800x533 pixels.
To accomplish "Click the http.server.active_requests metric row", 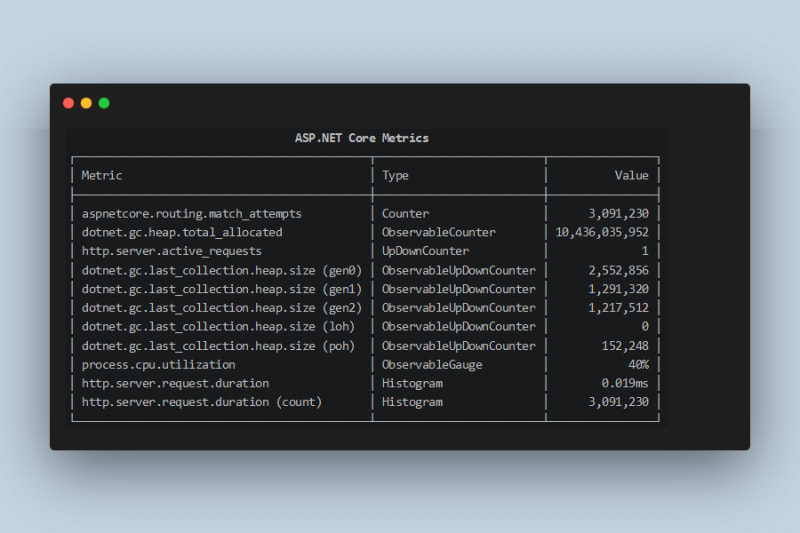I will 171,251.
